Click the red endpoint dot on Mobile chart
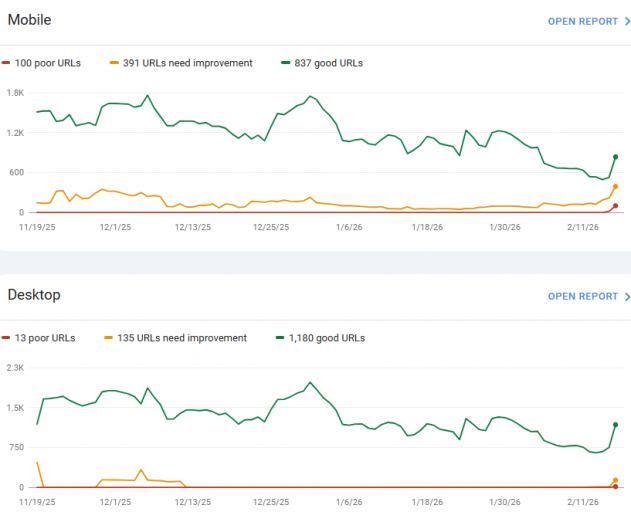 point(615,206)
